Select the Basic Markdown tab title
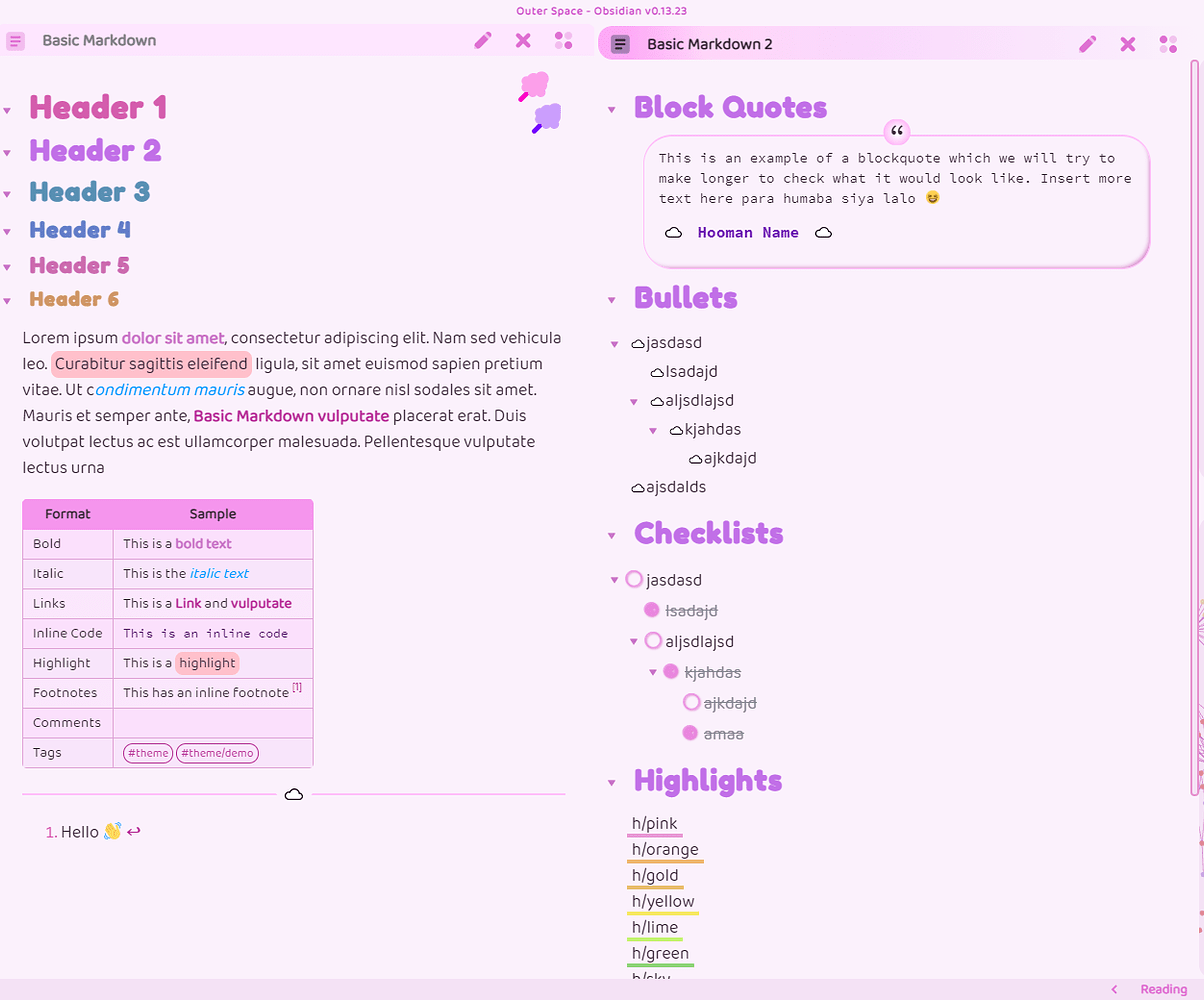Image resolution: width=1204 pixels, height=1000 pixels. point(99,41)
